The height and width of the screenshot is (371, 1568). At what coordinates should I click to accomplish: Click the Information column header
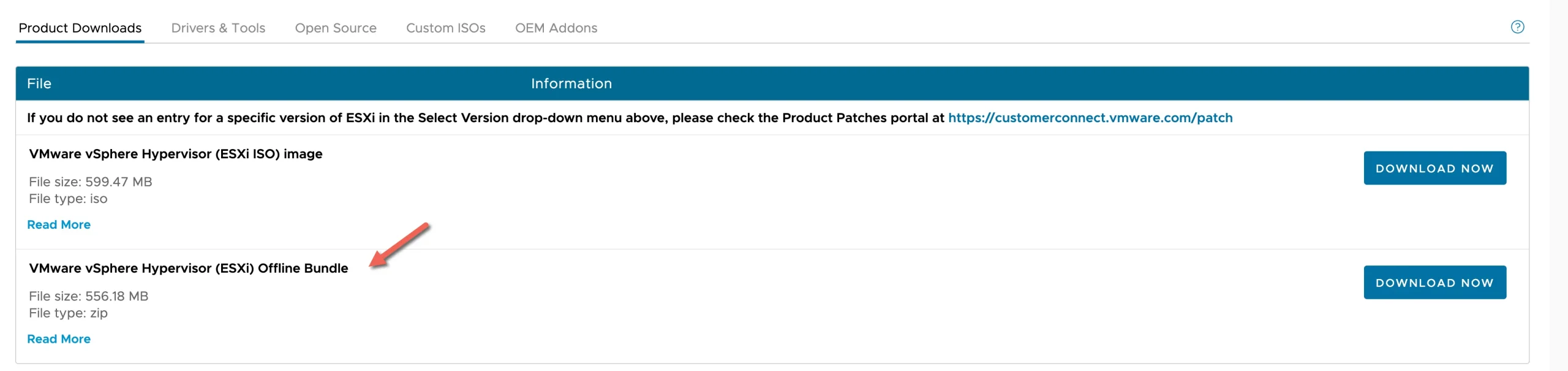click(571, 83)
